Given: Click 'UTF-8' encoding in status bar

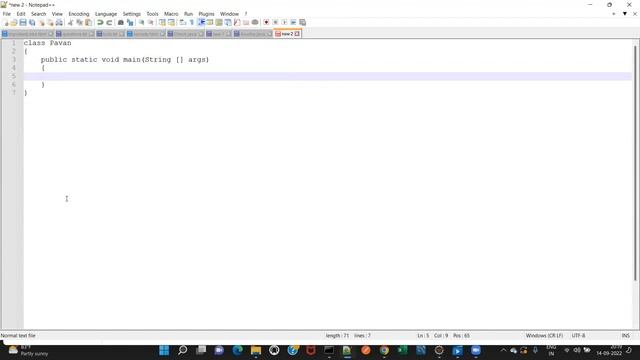Looking at the screenshot, I should pyautogui.click(x=578, y=336).
